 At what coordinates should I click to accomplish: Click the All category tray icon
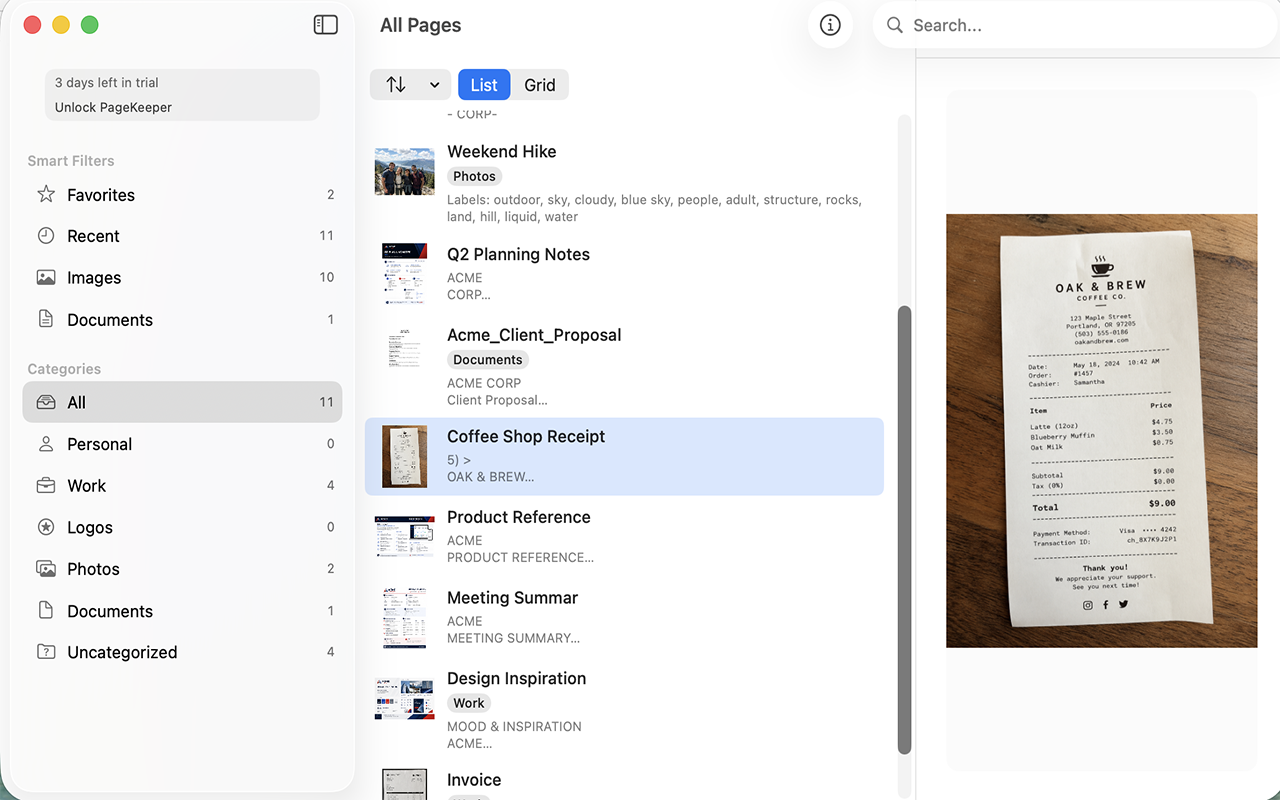(46, 402)
